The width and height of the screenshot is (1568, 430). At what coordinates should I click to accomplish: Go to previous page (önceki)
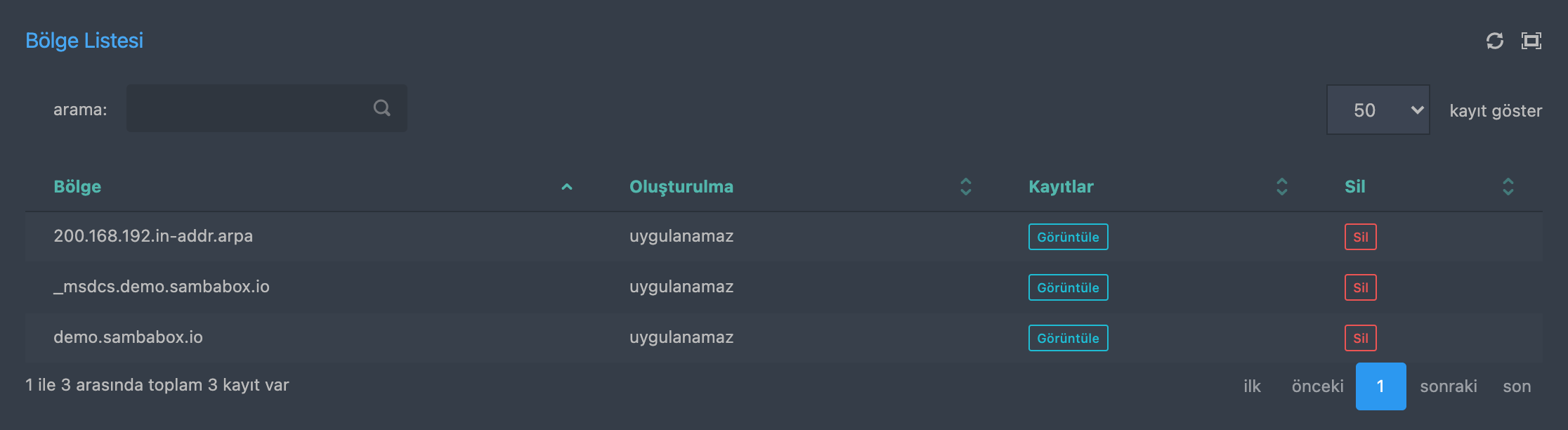tap(1317, 386)
